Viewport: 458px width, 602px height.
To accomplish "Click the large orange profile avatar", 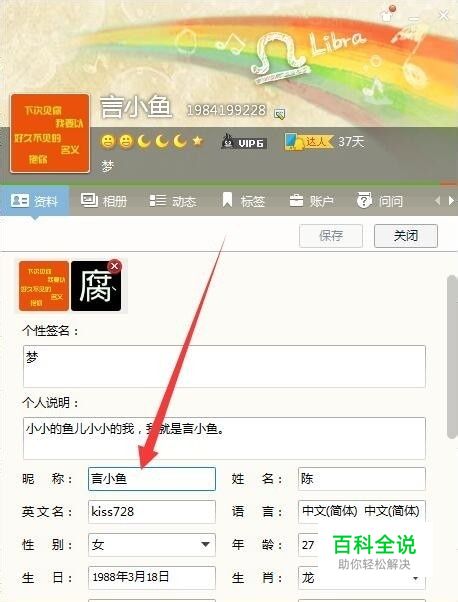I will click(50, 133).
